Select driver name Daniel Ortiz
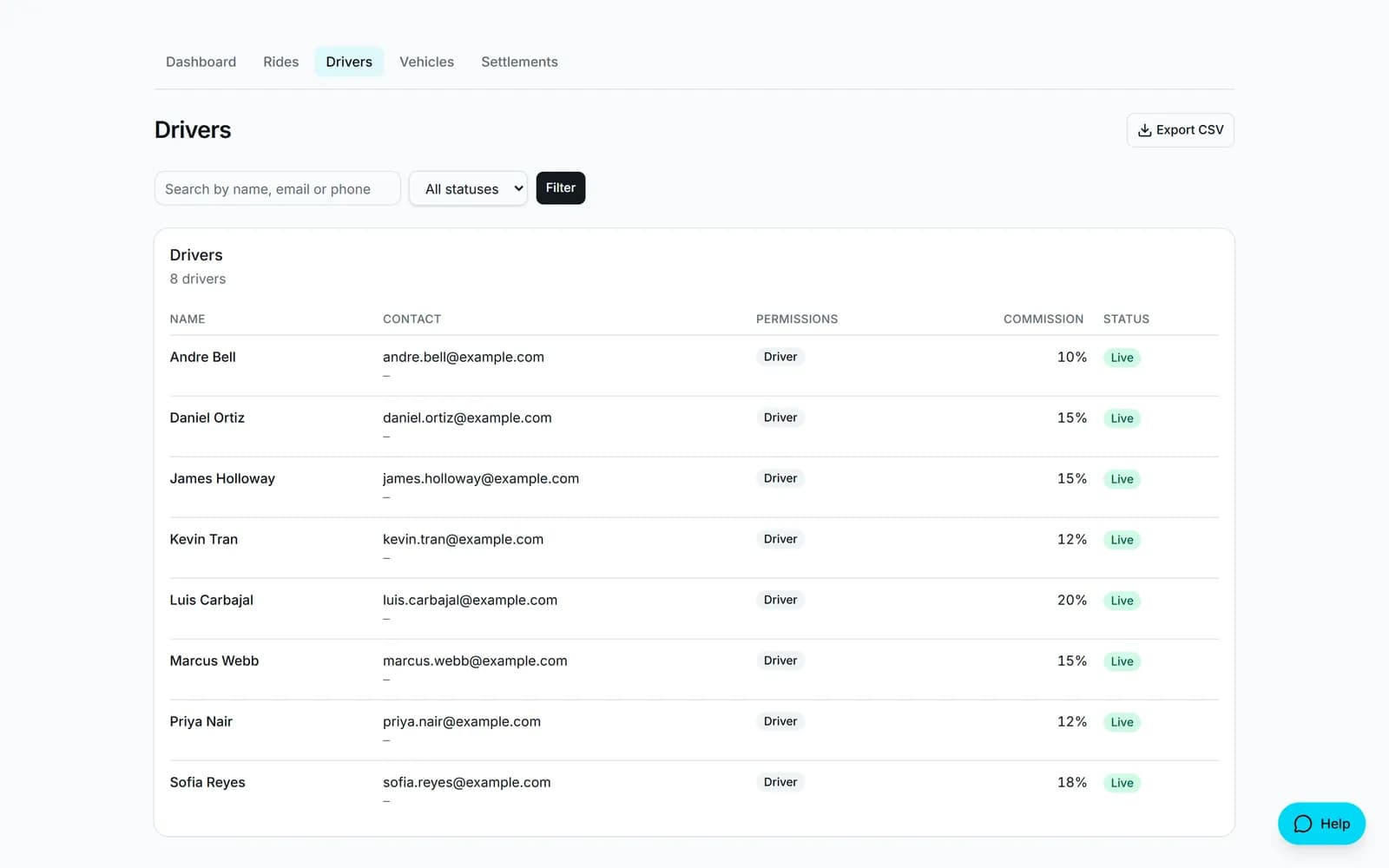This screenshot has width=1389, height=868. coord(207,418)
